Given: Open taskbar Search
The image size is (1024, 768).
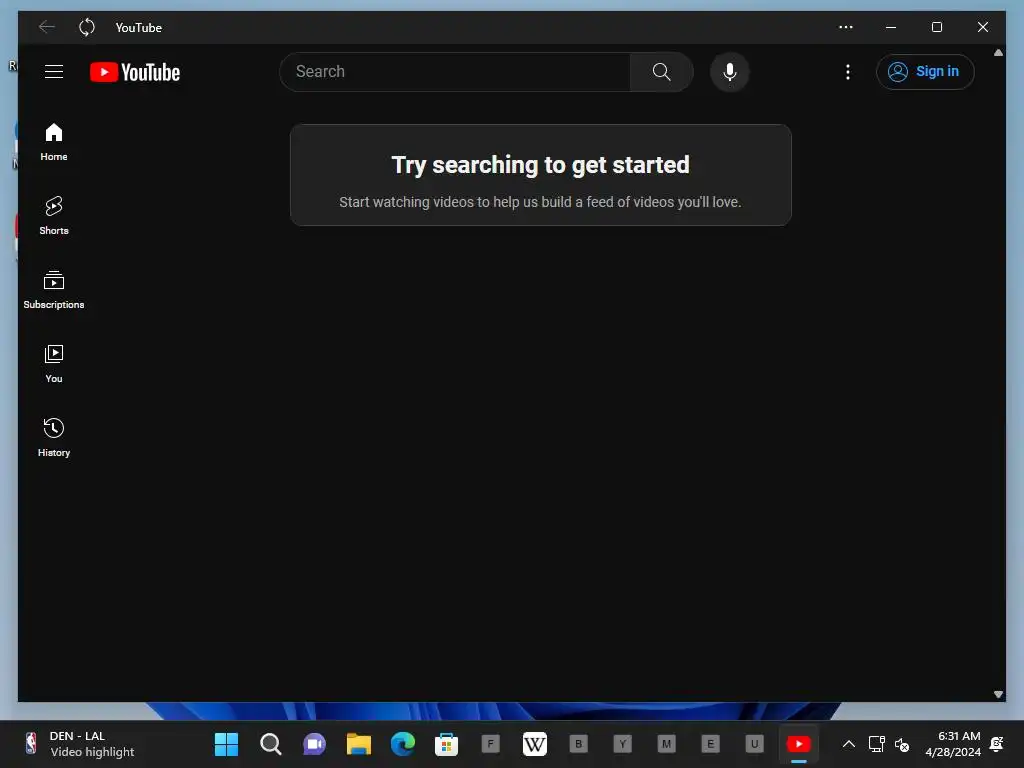Looking at the screenshot, I should click(270, 744).
